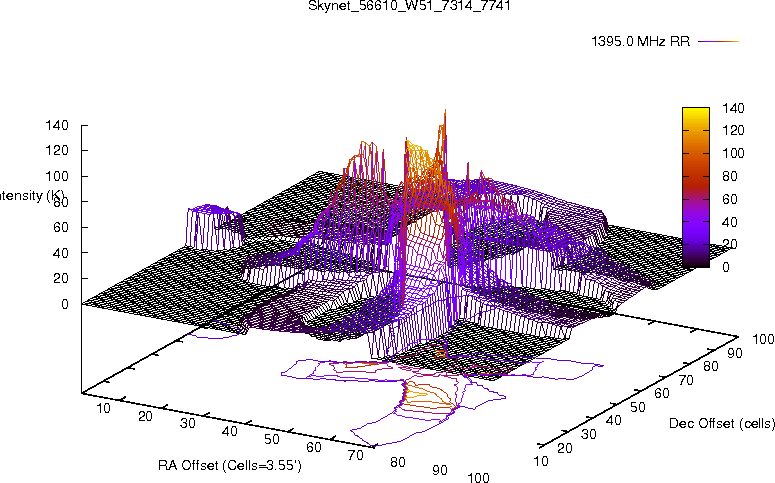
Task: Select the 90 tick on the RA Offset axis
Action: [440, 470]
